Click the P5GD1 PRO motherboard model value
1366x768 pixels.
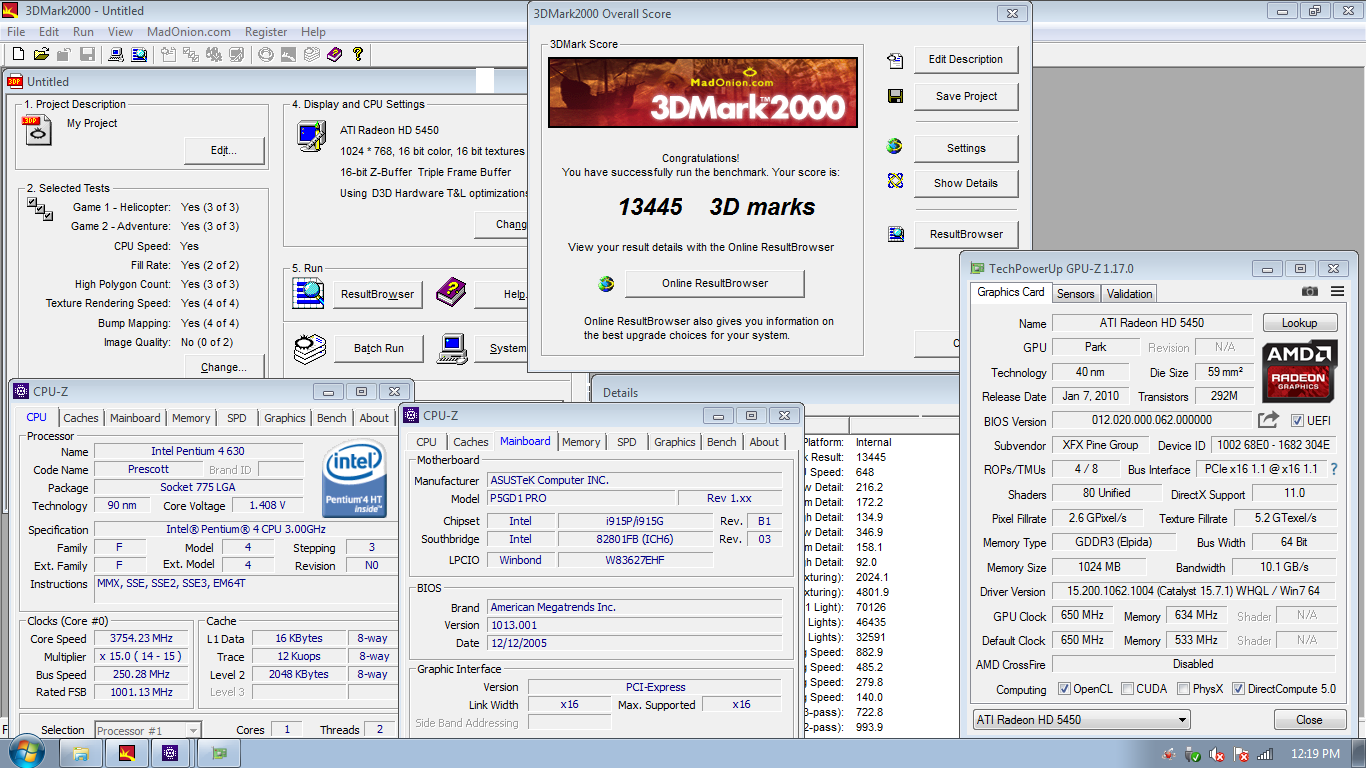point(581,498)
